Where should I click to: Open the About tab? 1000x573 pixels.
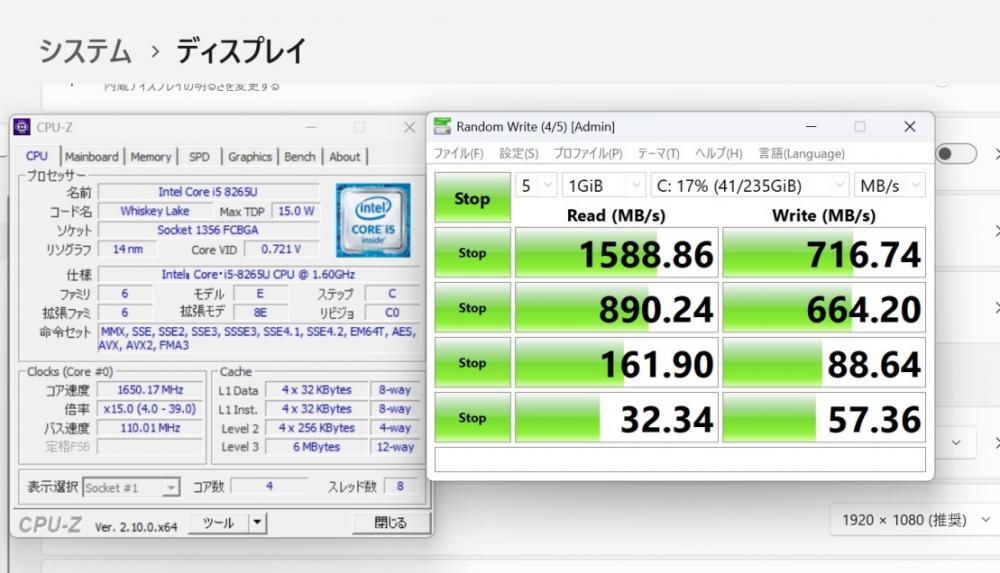pos(345,156)
